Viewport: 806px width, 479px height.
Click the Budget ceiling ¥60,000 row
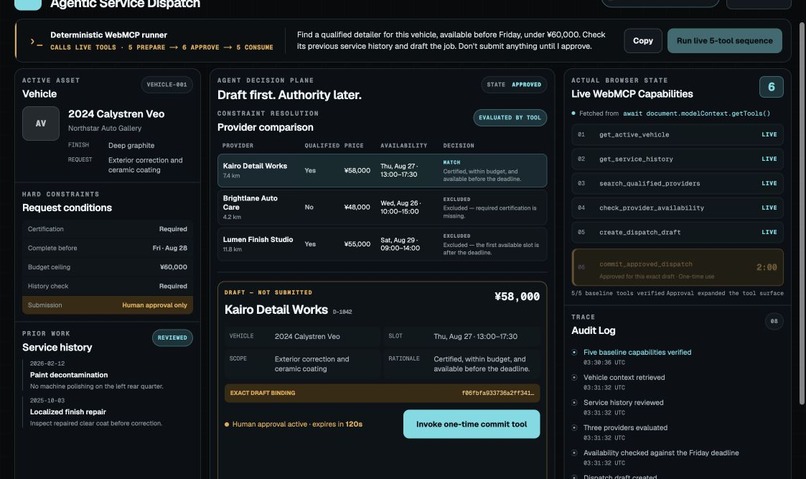[107, 267]
